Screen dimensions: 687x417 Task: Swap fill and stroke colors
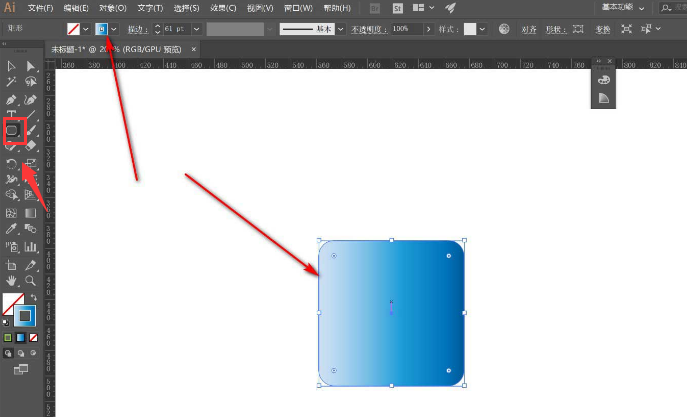(34, 297)
